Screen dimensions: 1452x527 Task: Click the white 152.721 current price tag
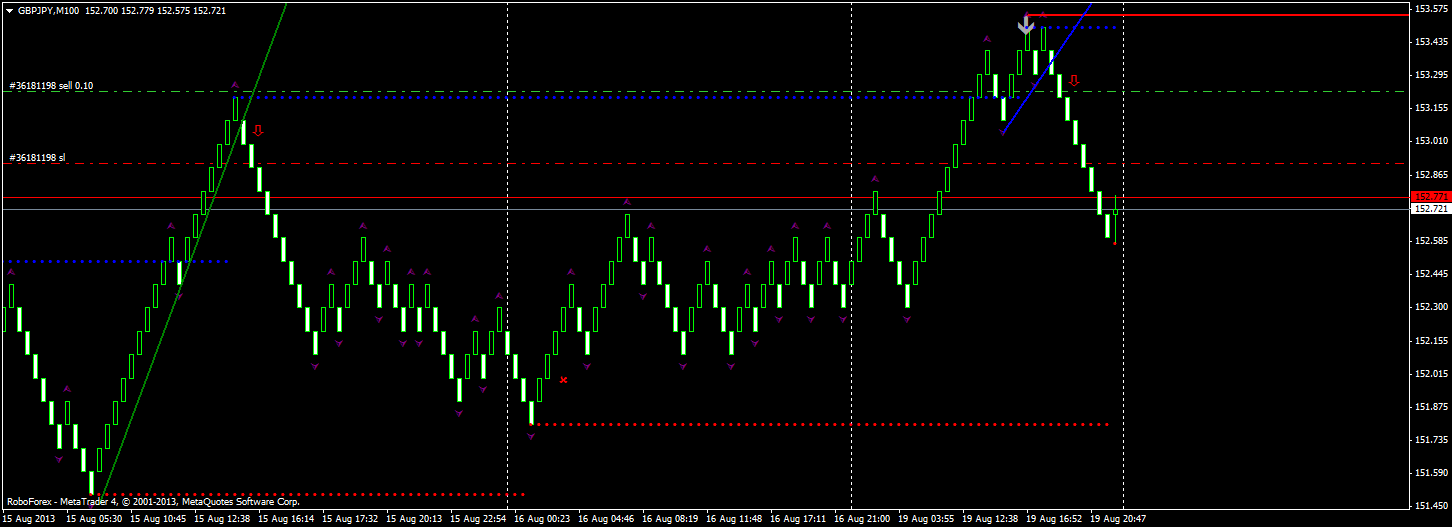pos(1429,208)
